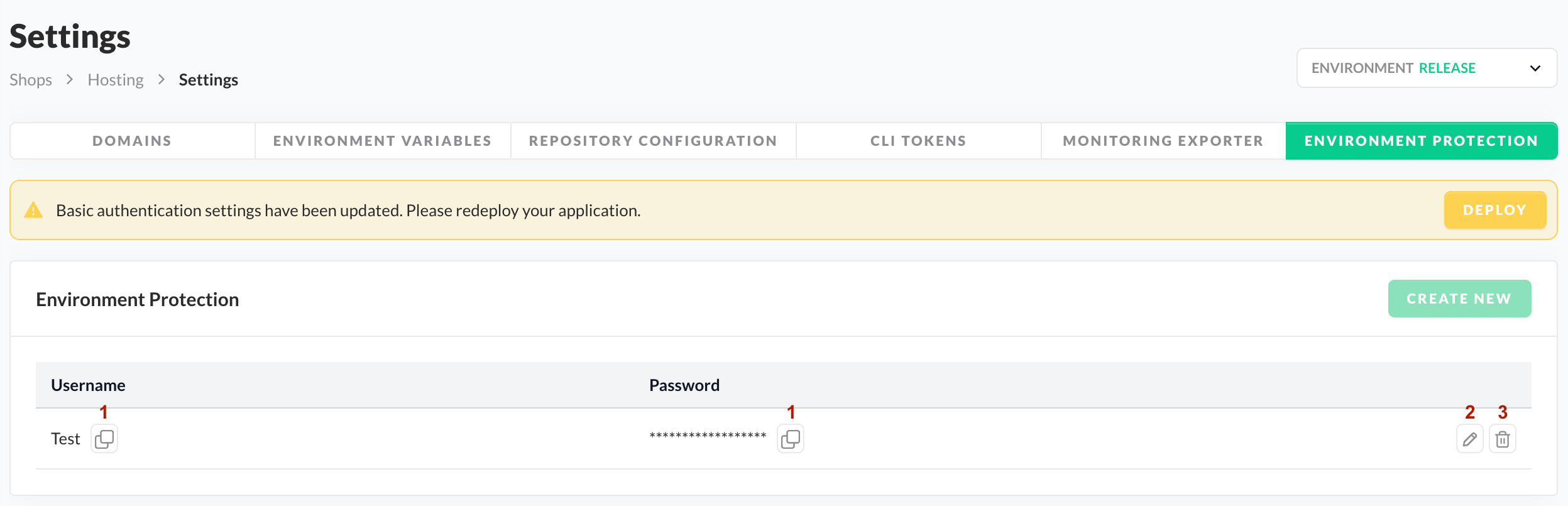Image resolution: width=1568 pixels, height=506 pixels.
Task: Click the Password column header
Action: [x=684, y=385]
